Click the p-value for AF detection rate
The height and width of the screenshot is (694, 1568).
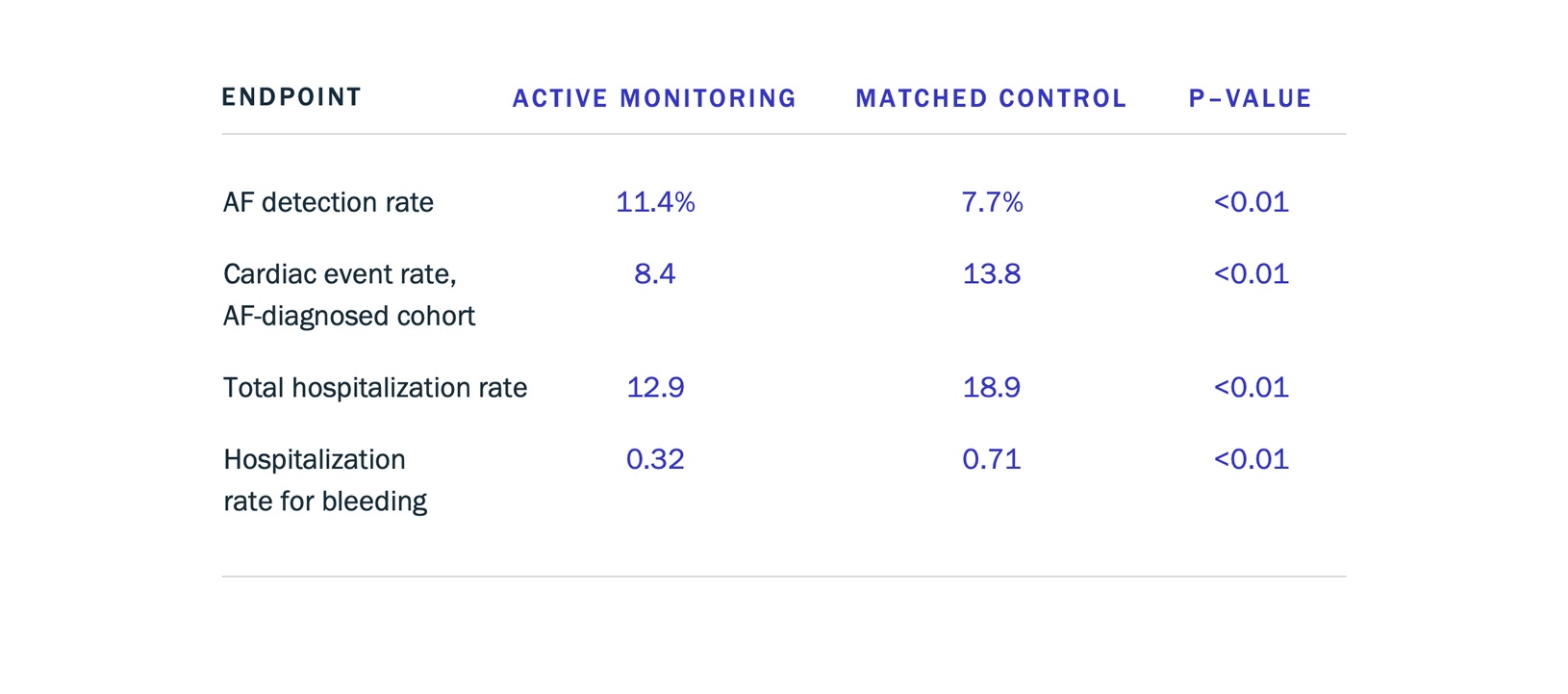coord(1251,202)
